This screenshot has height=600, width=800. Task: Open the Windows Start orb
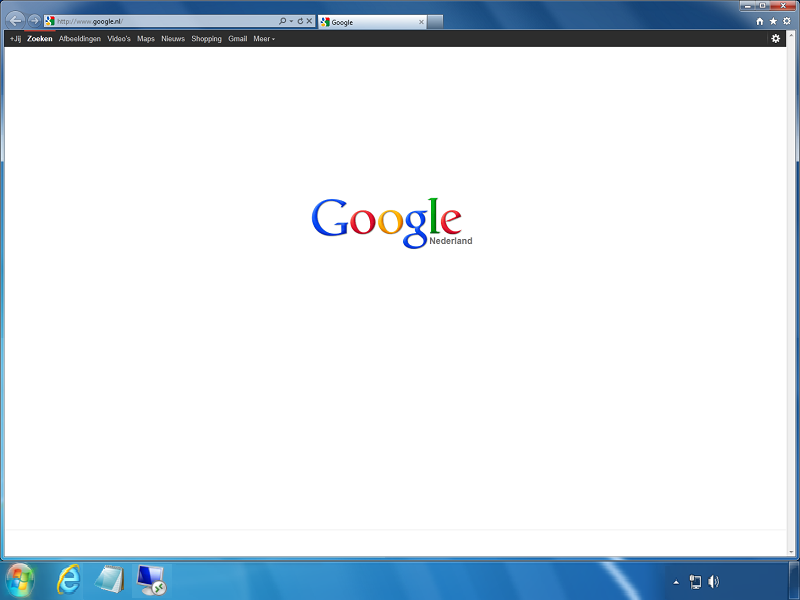tap(20, 581)
